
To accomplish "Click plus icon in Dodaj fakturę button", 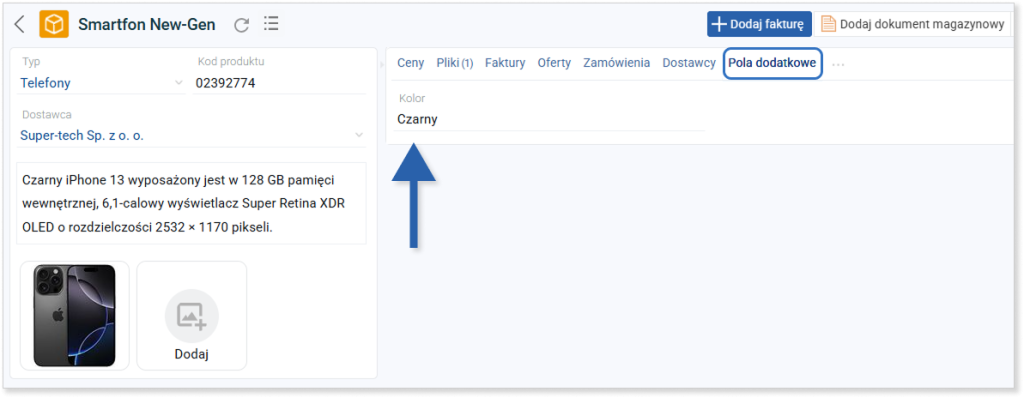I will click(718, 24).
